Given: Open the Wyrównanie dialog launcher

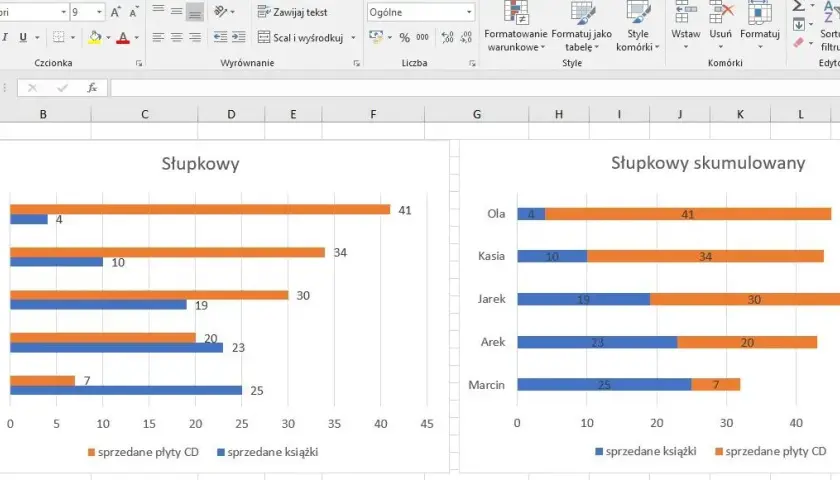Looking at the screenshot, I should click(356, 63).
